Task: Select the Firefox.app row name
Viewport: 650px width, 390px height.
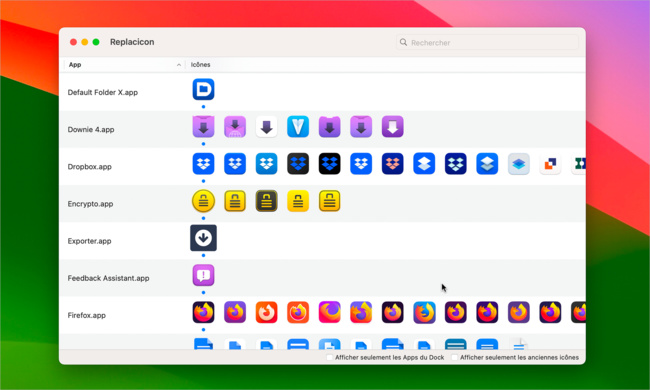Action: click(87, 315)
